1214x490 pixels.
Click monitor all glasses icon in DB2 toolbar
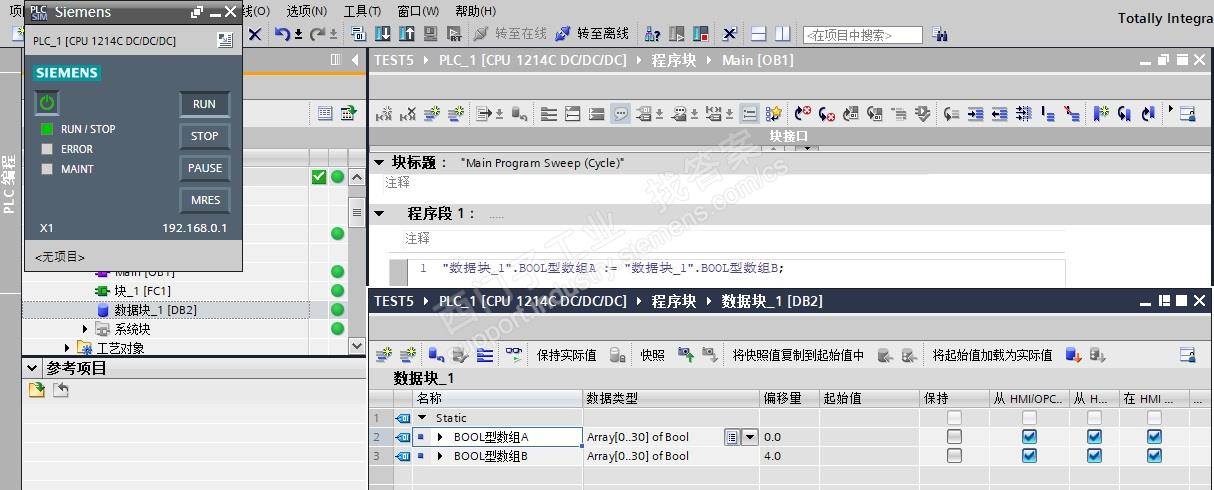click(514, 355)
